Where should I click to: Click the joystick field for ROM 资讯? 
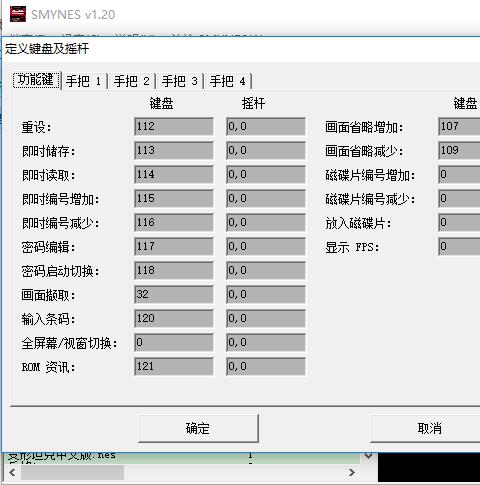pos(266,366)
